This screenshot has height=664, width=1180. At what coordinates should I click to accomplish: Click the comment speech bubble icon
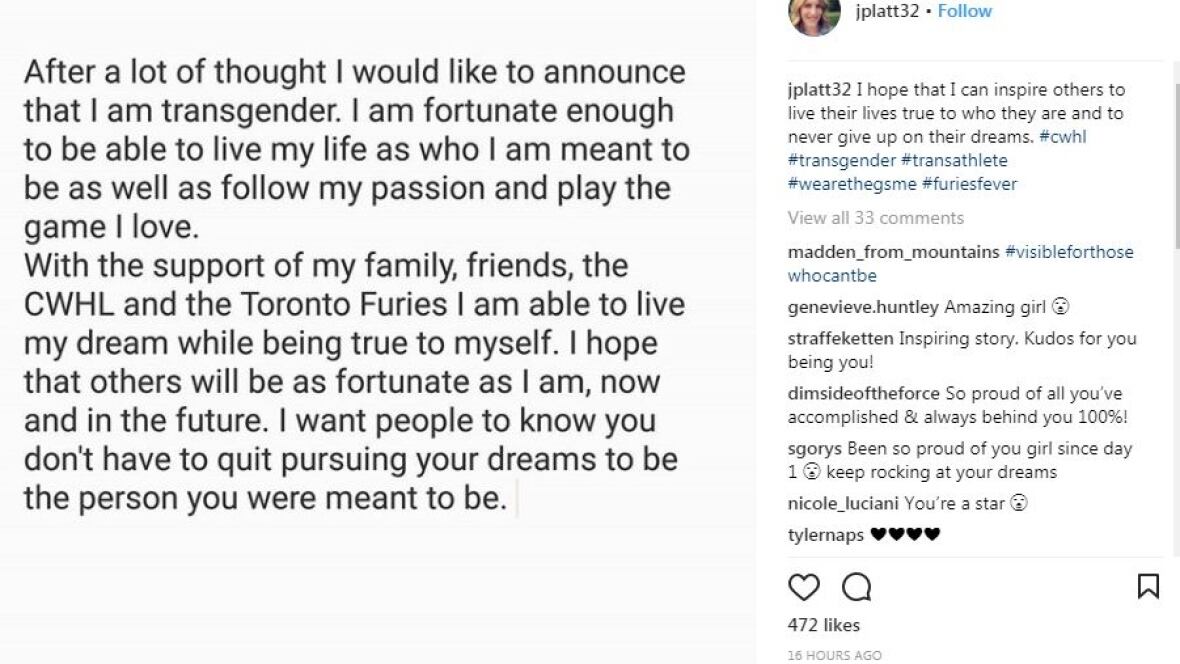coord(857,587)
